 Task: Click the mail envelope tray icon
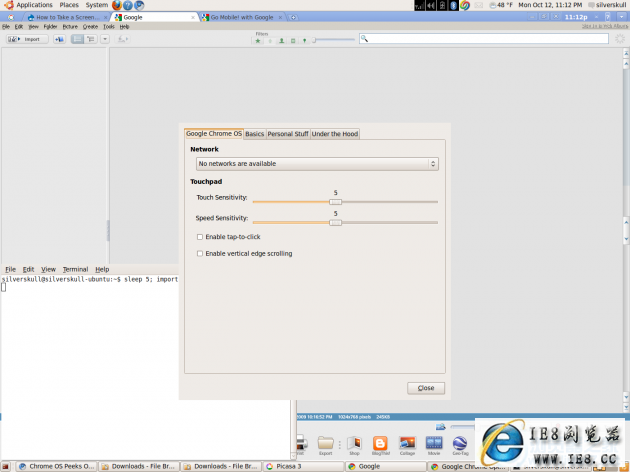pyautogui.click(x=479, y=5)
